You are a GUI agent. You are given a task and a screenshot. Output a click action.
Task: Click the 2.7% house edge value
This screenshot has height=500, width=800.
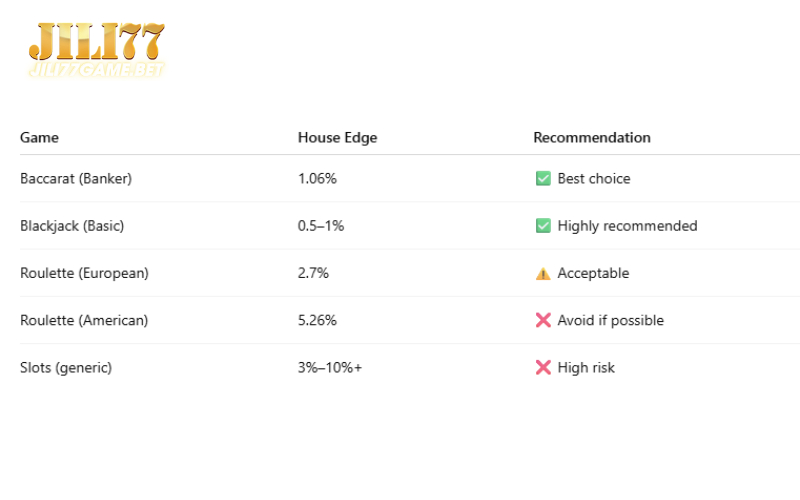click(x=313, y=273)
